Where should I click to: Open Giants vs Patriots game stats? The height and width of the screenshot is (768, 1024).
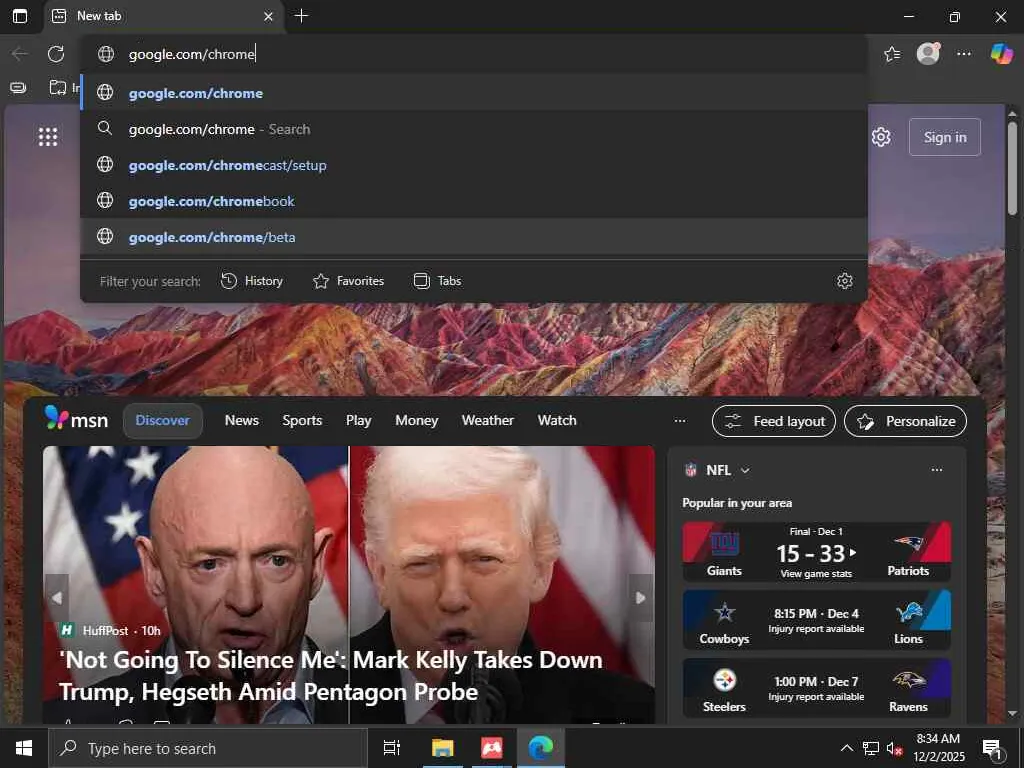(816, 552)
